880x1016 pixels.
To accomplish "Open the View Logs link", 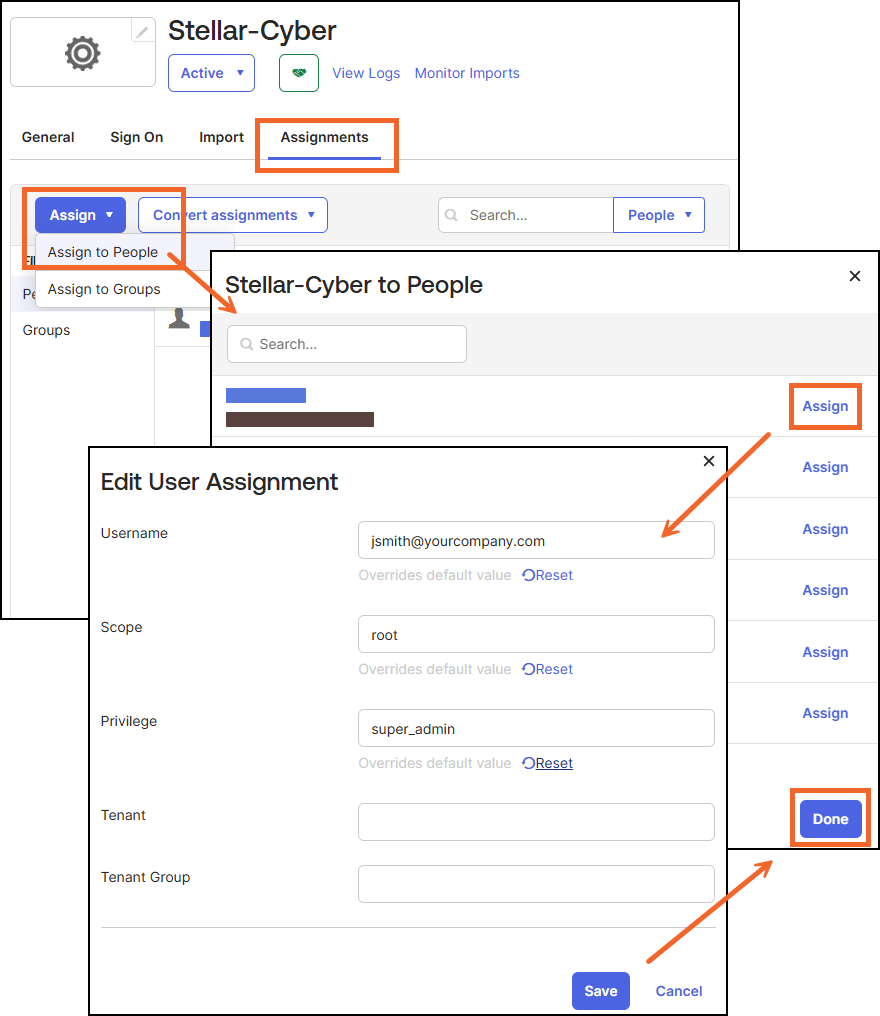I will pos(366,73).
